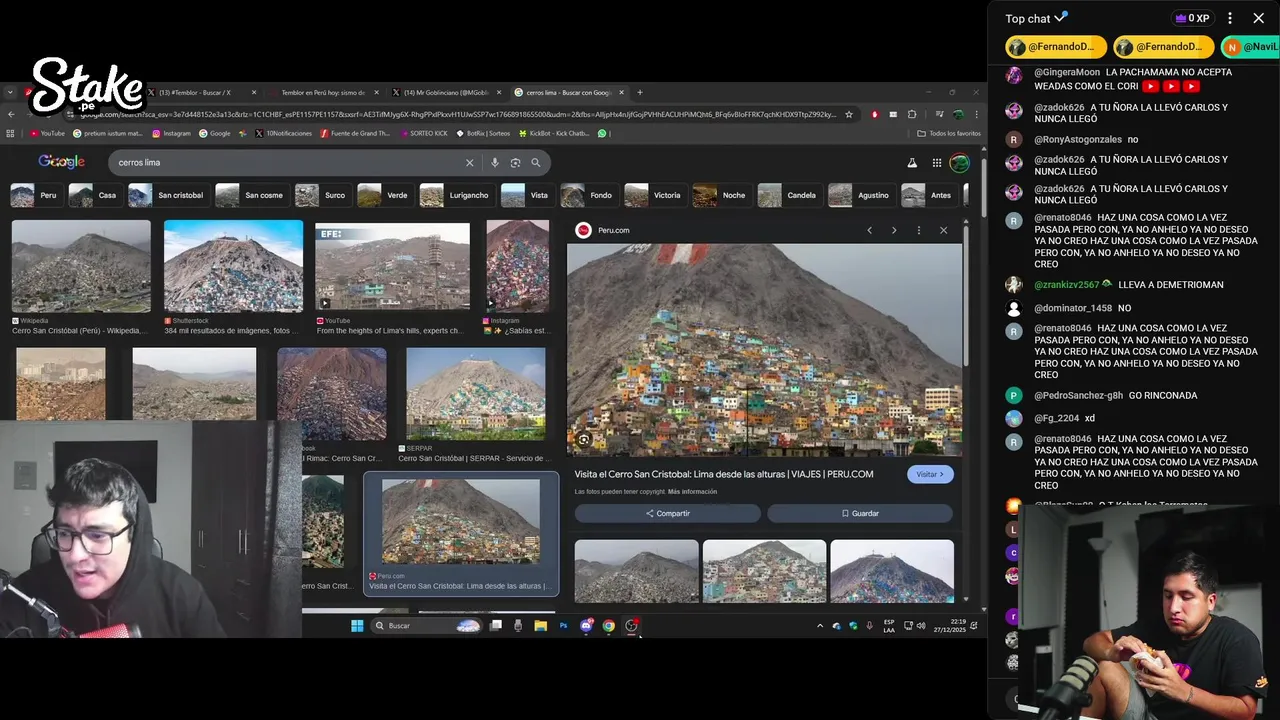Open the 0 XP crown badge
The image size is (1280, 720).
pyautogui.click(x=1192, y=18)
